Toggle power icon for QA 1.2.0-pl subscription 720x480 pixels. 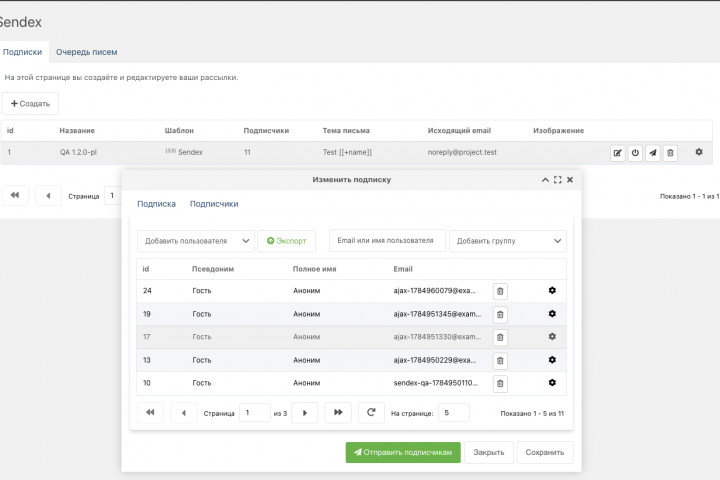pos(635,153)
